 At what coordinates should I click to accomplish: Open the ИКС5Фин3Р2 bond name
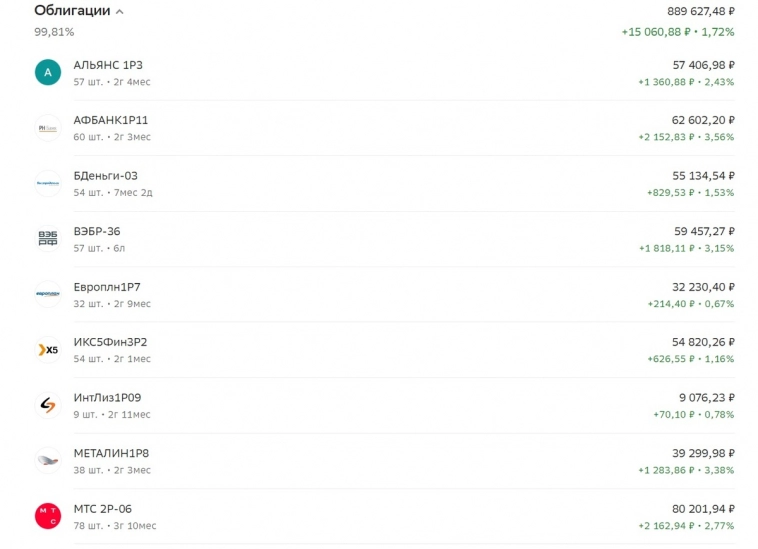(x=110, y=342)
